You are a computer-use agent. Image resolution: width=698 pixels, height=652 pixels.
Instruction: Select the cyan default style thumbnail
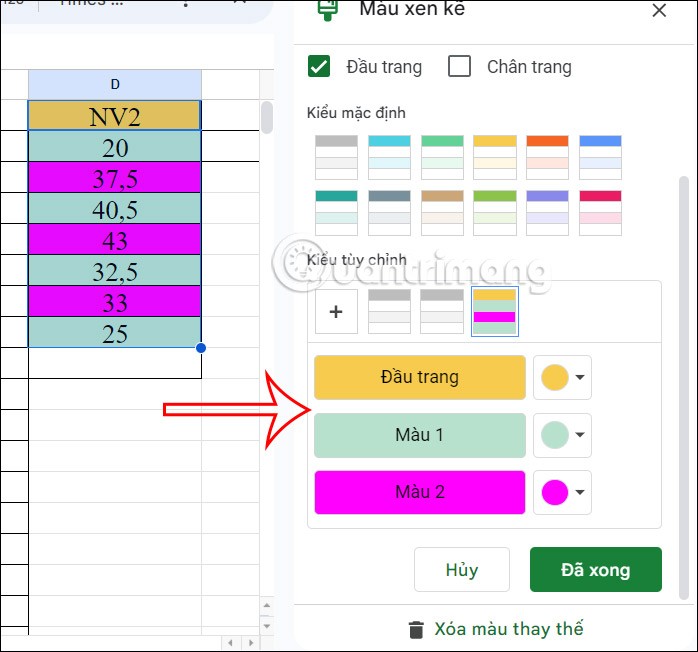tap(389, 155)
